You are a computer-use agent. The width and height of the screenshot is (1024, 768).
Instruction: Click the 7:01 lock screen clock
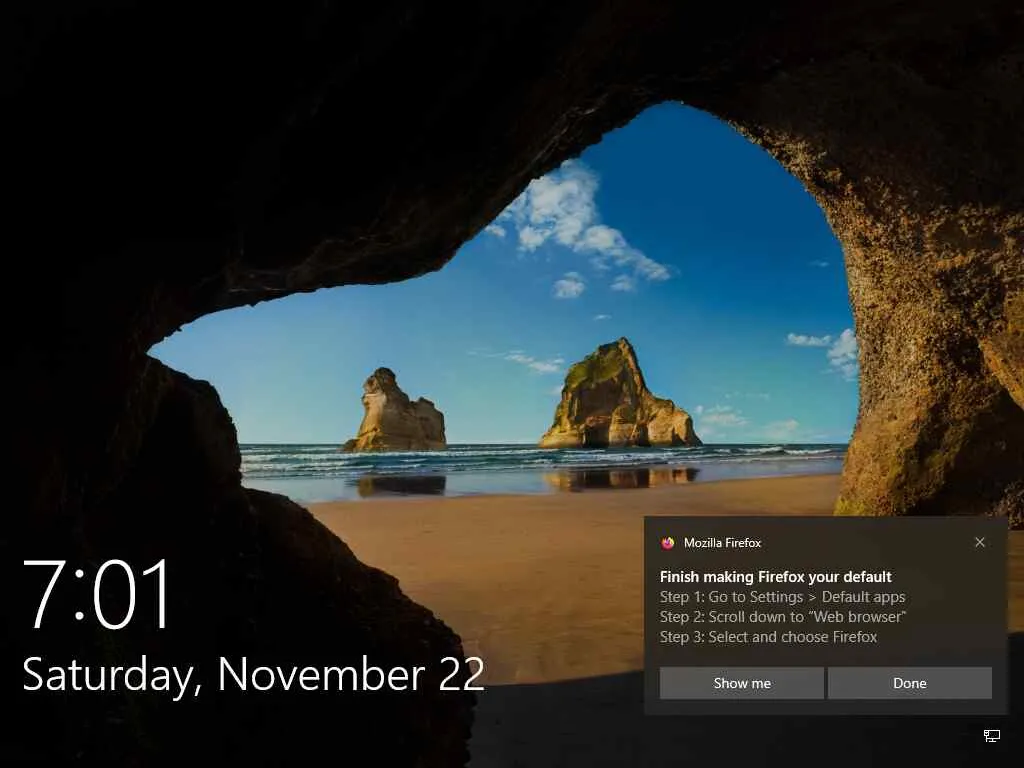pos(97,594)
